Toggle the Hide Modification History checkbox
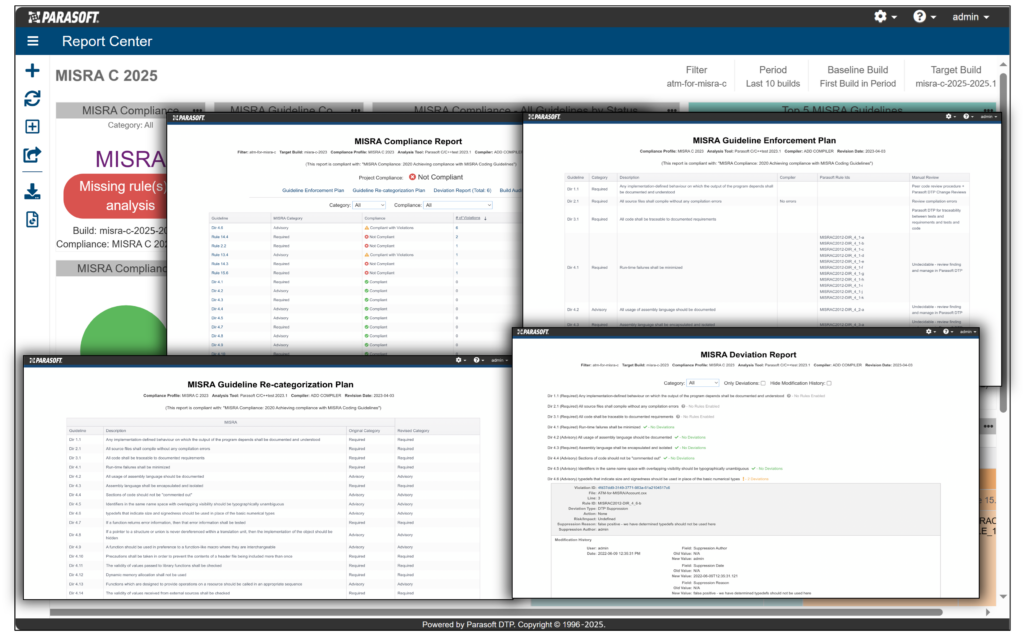 (829, 383)
